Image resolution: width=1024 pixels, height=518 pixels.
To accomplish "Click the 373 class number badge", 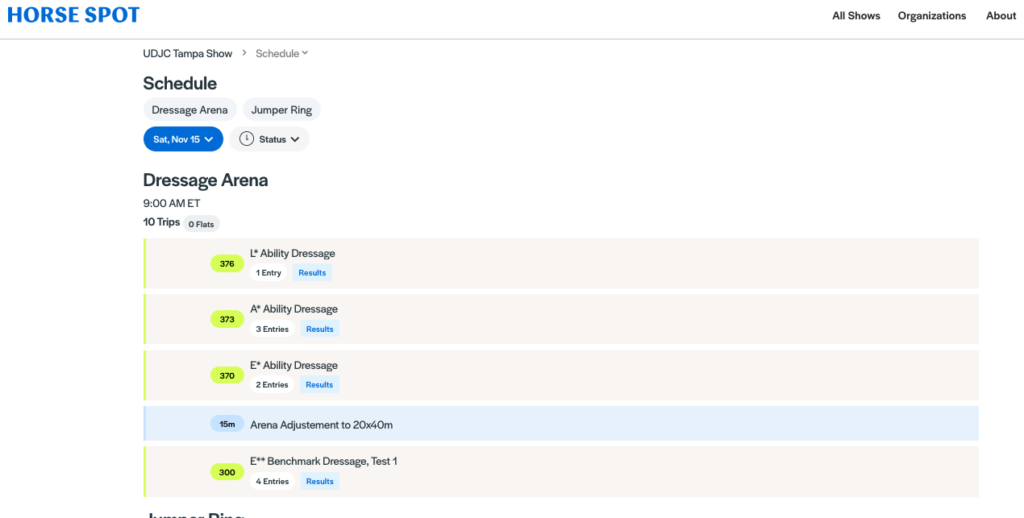I will tap(227, 320).
